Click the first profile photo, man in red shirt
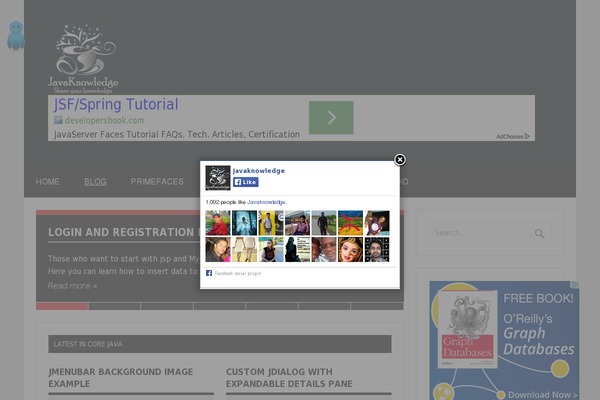Viewport: 600px width, 400px height. point(218,223)
